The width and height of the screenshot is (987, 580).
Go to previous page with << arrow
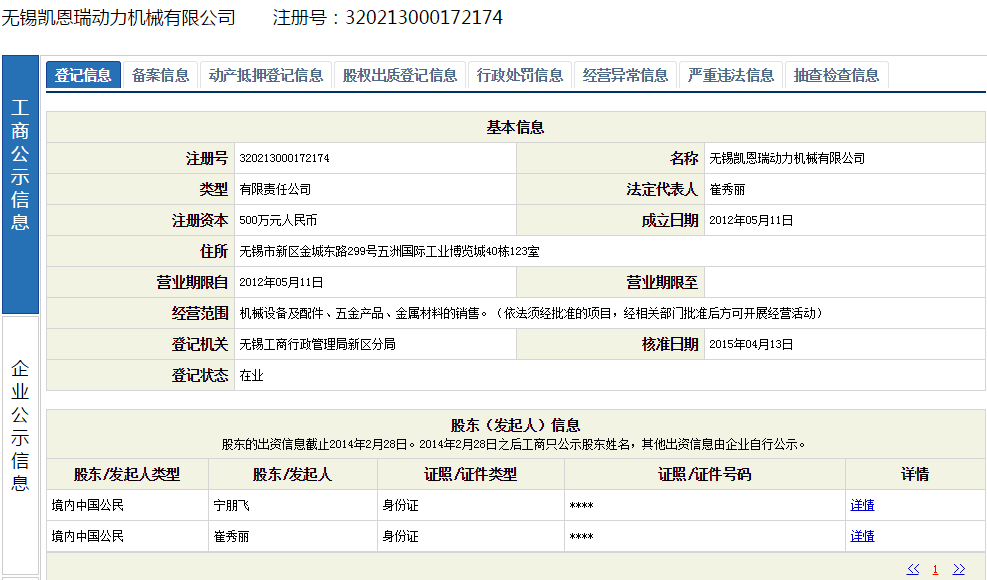pos(913,569)
